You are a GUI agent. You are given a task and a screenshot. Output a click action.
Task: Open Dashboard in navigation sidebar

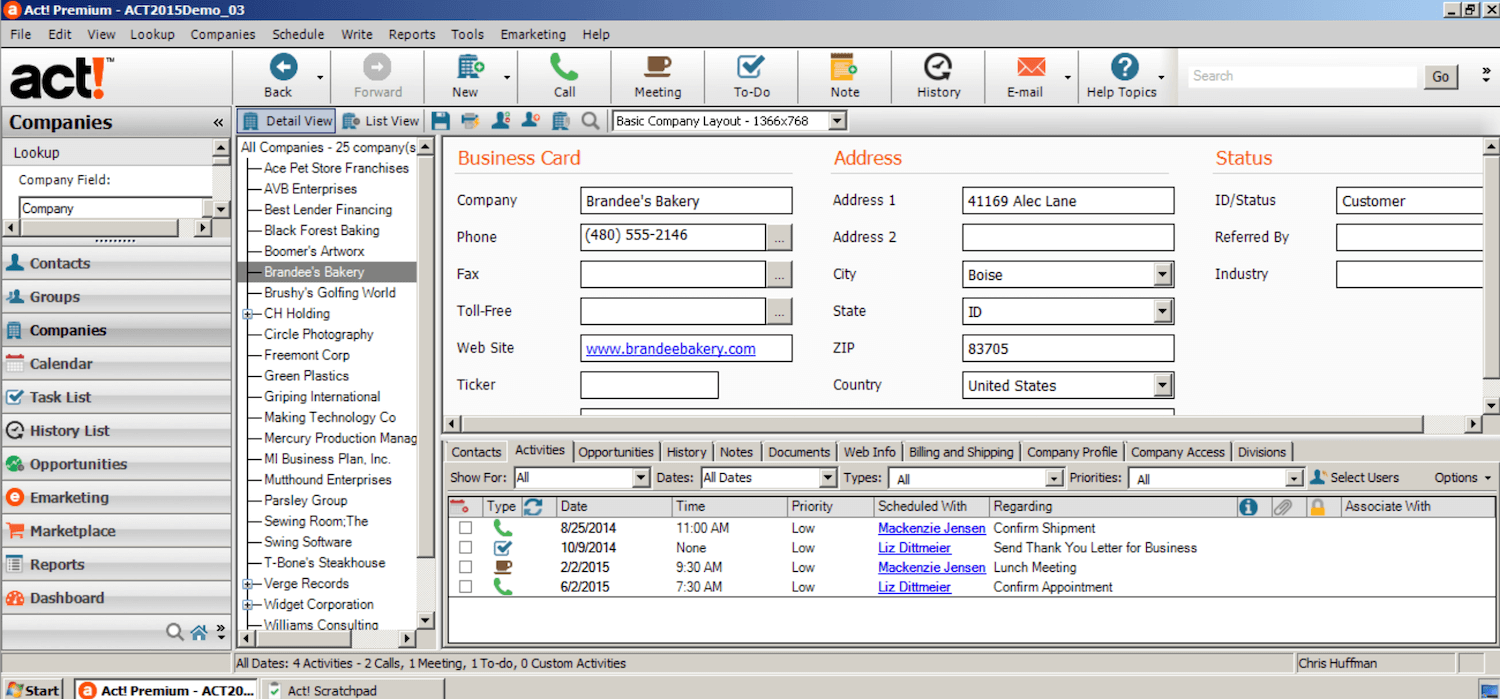[x=116, y=598]
